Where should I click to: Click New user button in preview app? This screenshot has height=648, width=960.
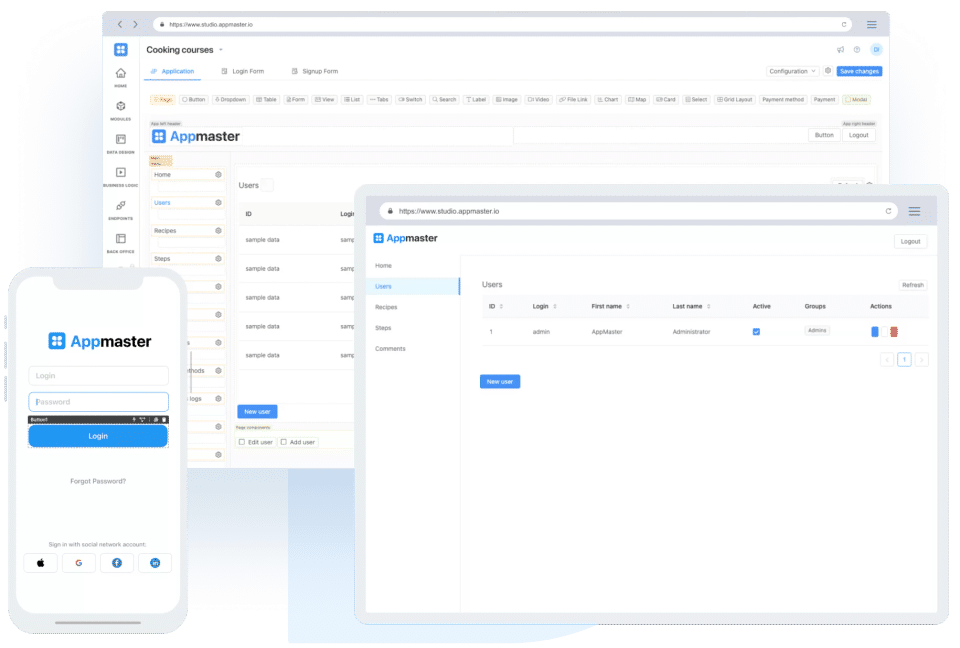point(500,382)
